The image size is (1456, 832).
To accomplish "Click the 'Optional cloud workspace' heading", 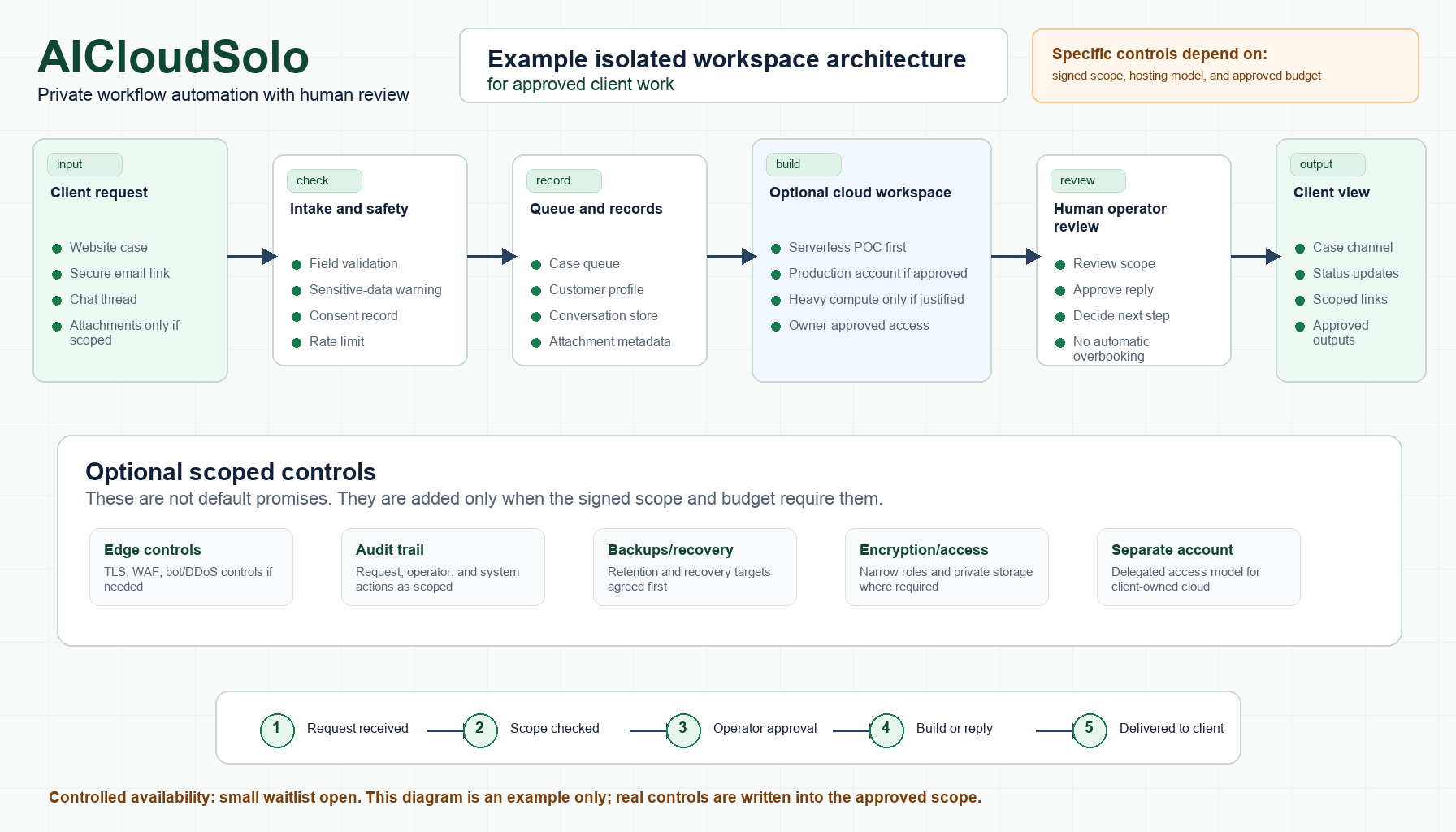I will coord(860,193).
